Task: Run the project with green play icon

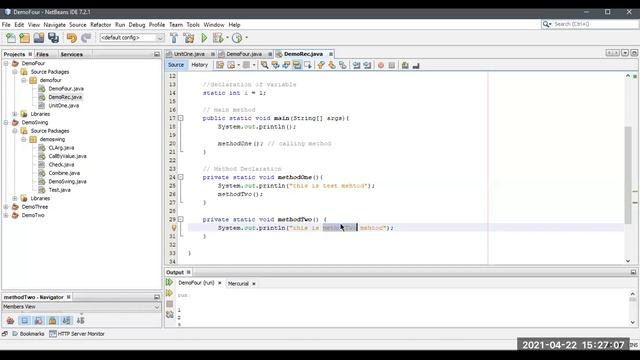Action: pos(204,38)
